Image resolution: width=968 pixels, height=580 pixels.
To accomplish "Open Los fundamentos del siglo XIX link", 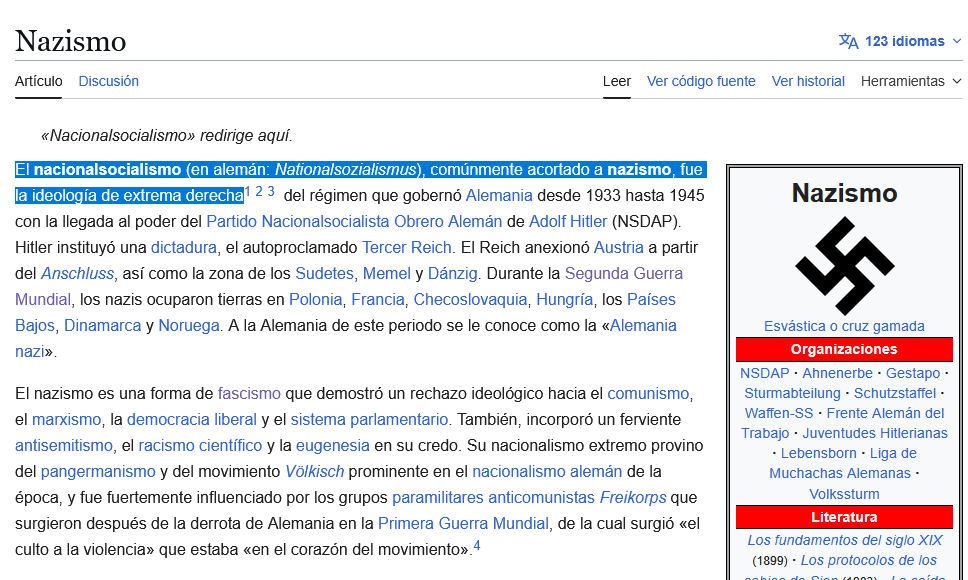I will [845, 541].
